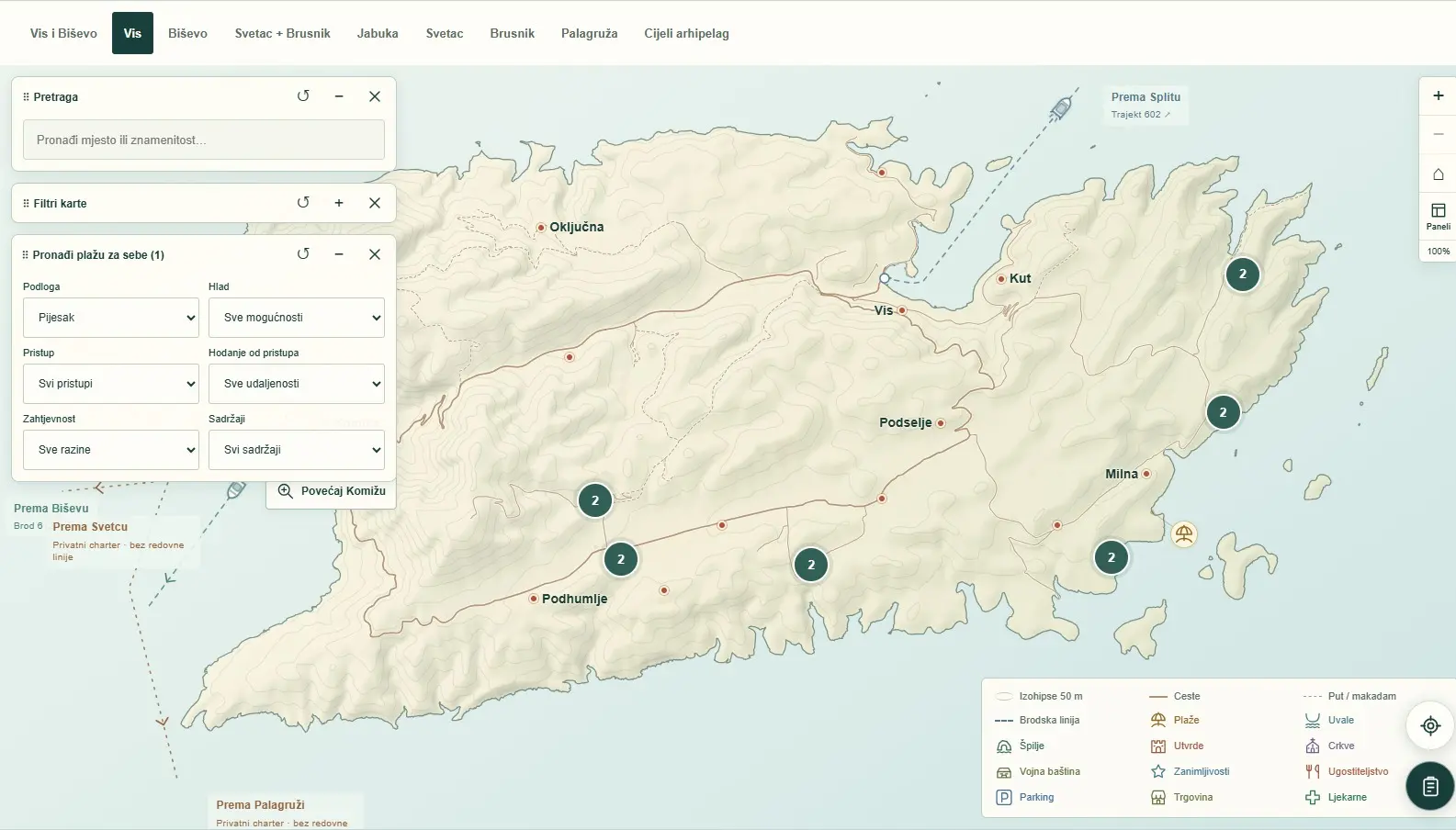This screenshot has height=830, width=1456.
Task: Open the Paneli menu
Action: click(x=1439, y=216)
